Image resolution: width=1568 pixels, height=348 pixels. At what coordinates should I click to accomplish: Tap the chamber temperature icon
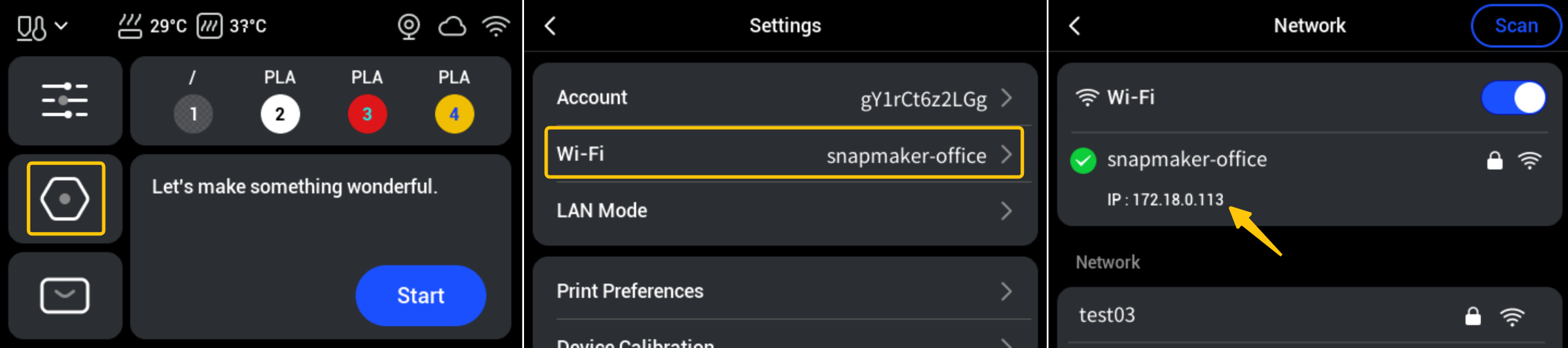tap(209, 26)
